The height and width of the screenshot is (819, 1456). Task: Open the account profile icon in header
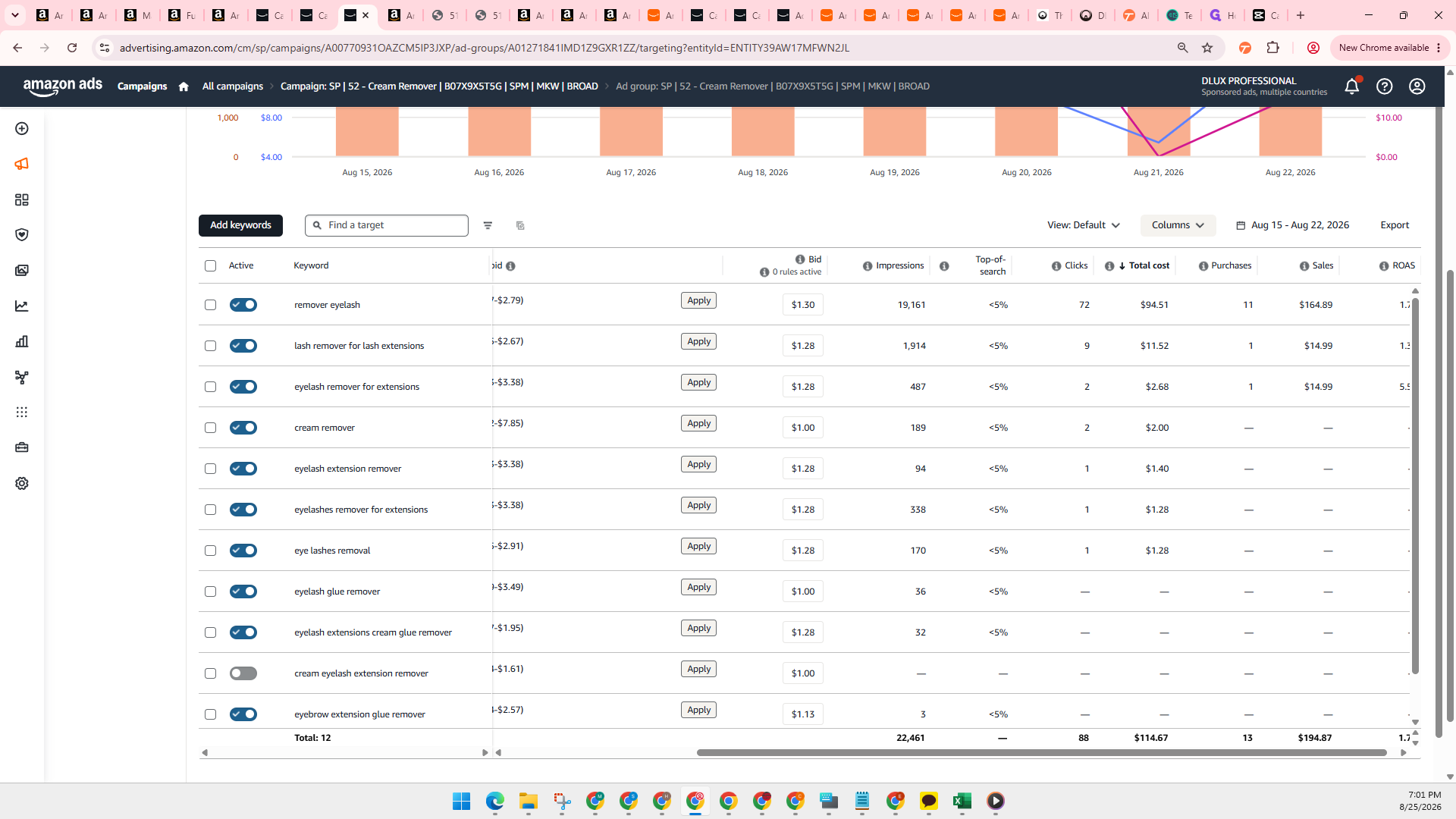click(1417, 86)
